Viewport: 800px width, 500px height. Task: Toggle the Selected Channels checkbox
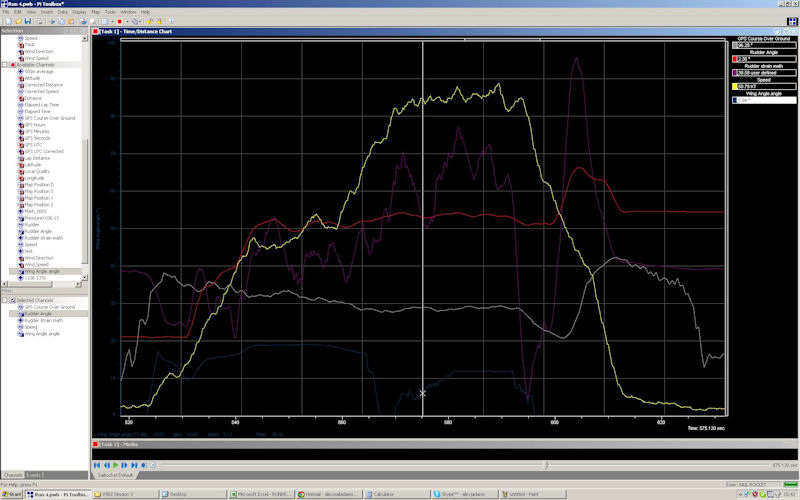pyautogui.click(x=12, y=300)
